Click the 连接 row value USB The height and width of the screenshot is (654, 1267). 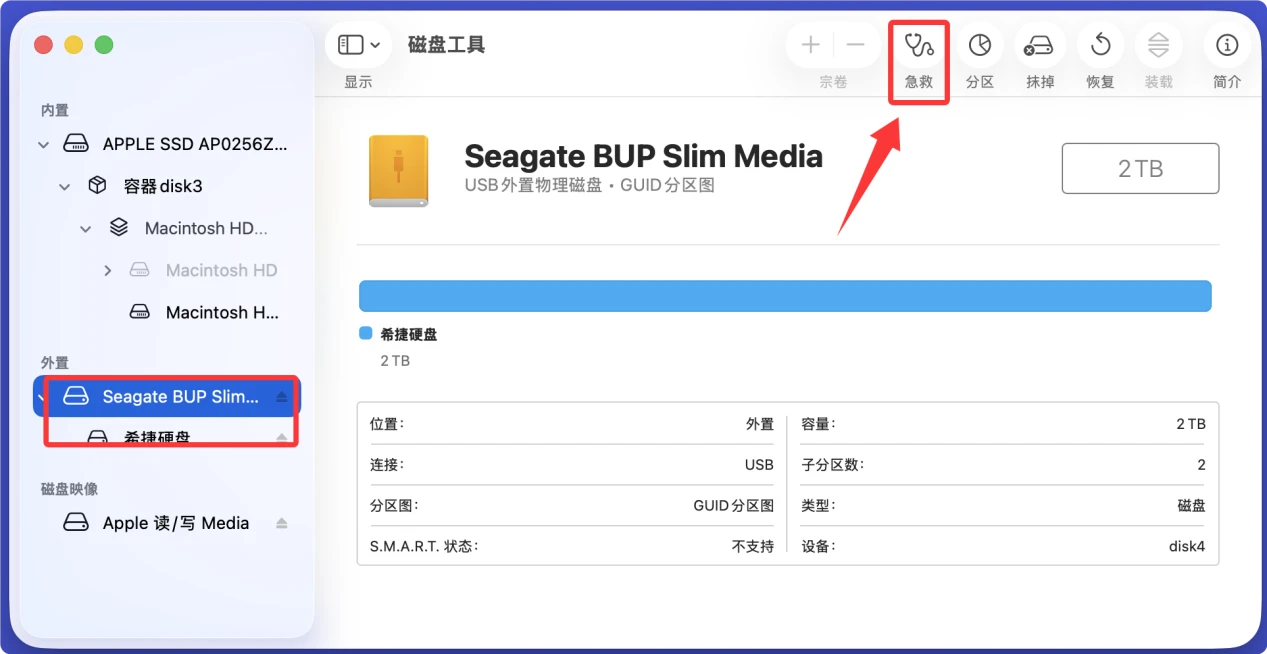click(759, 465)
